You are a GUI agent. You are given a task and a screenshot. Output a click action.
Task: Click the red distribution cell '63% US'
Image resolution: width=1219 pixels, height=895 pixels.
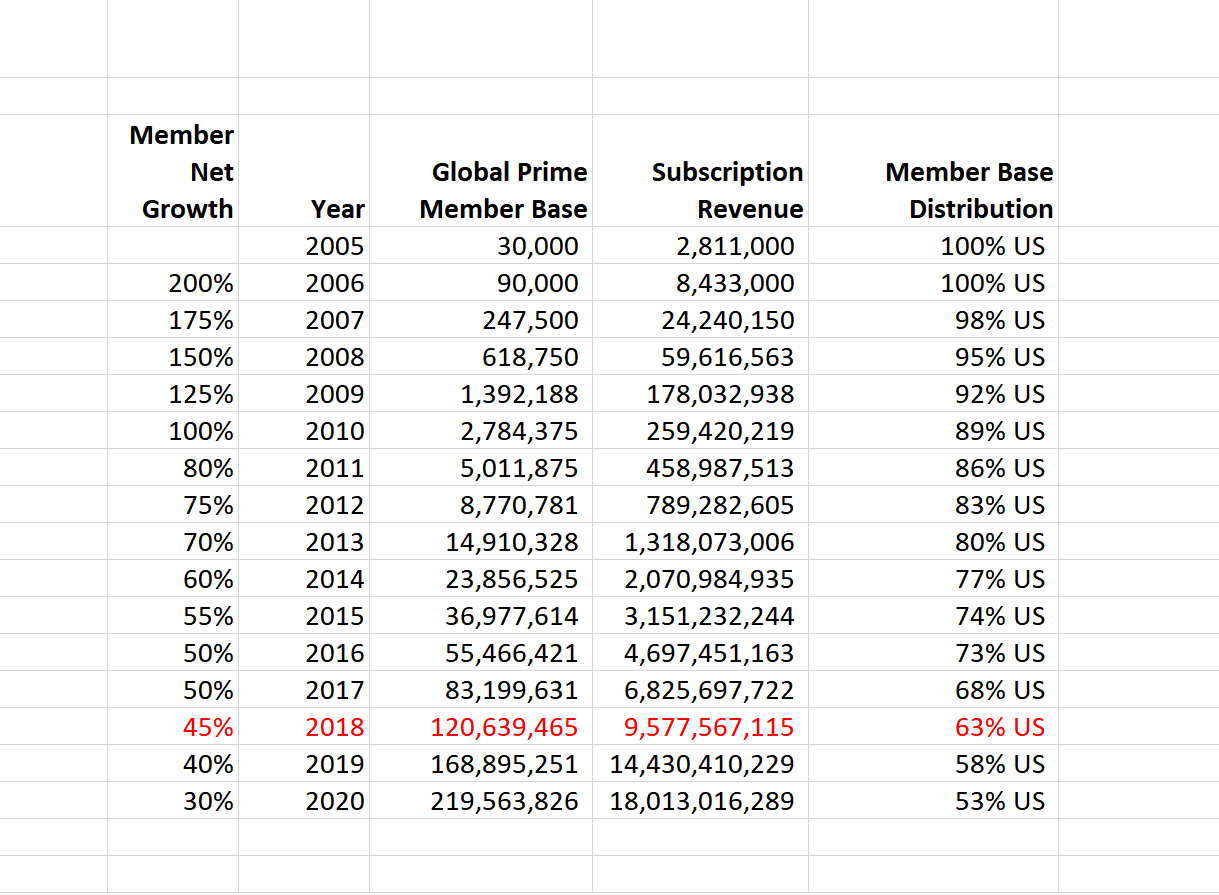pos(934,727)
